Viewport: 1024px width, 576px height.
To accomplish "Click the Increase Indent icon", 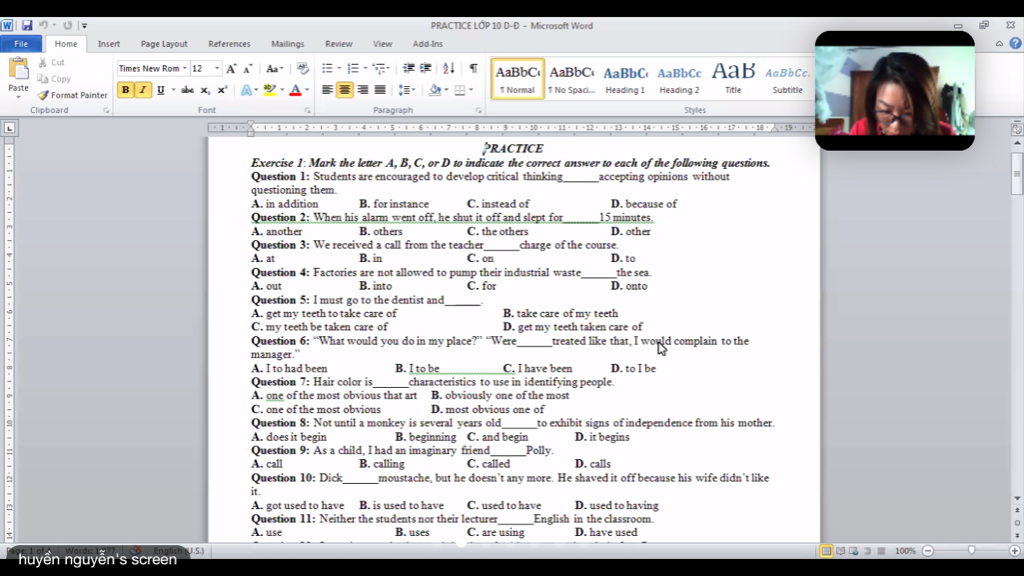I will 425,69.
